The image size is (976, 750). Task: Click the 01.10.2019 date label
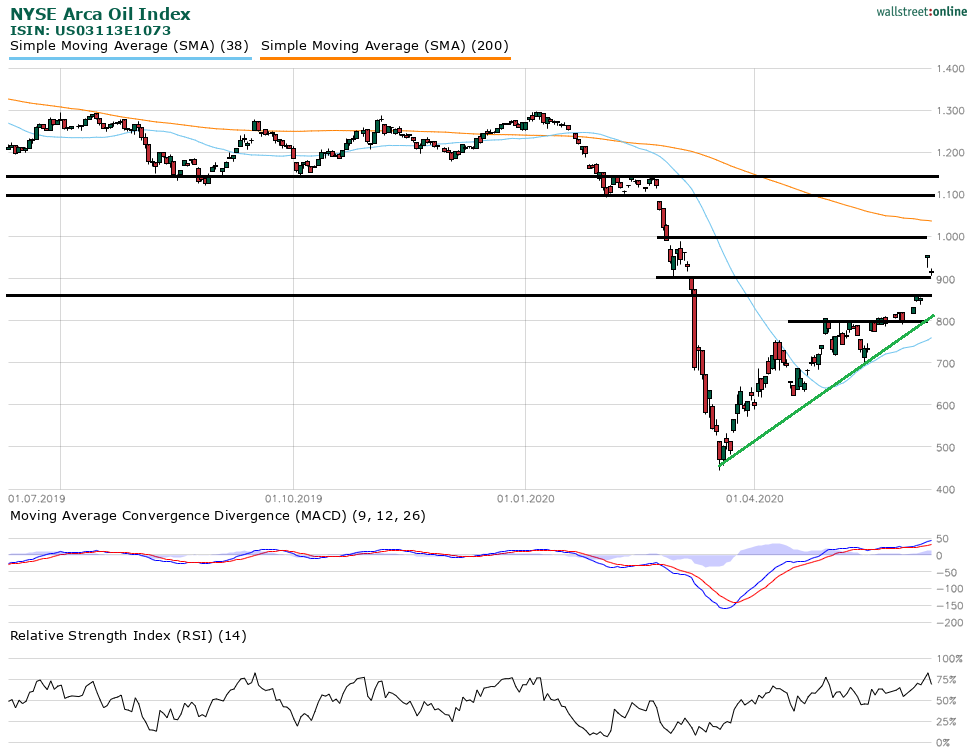point(293,497)
